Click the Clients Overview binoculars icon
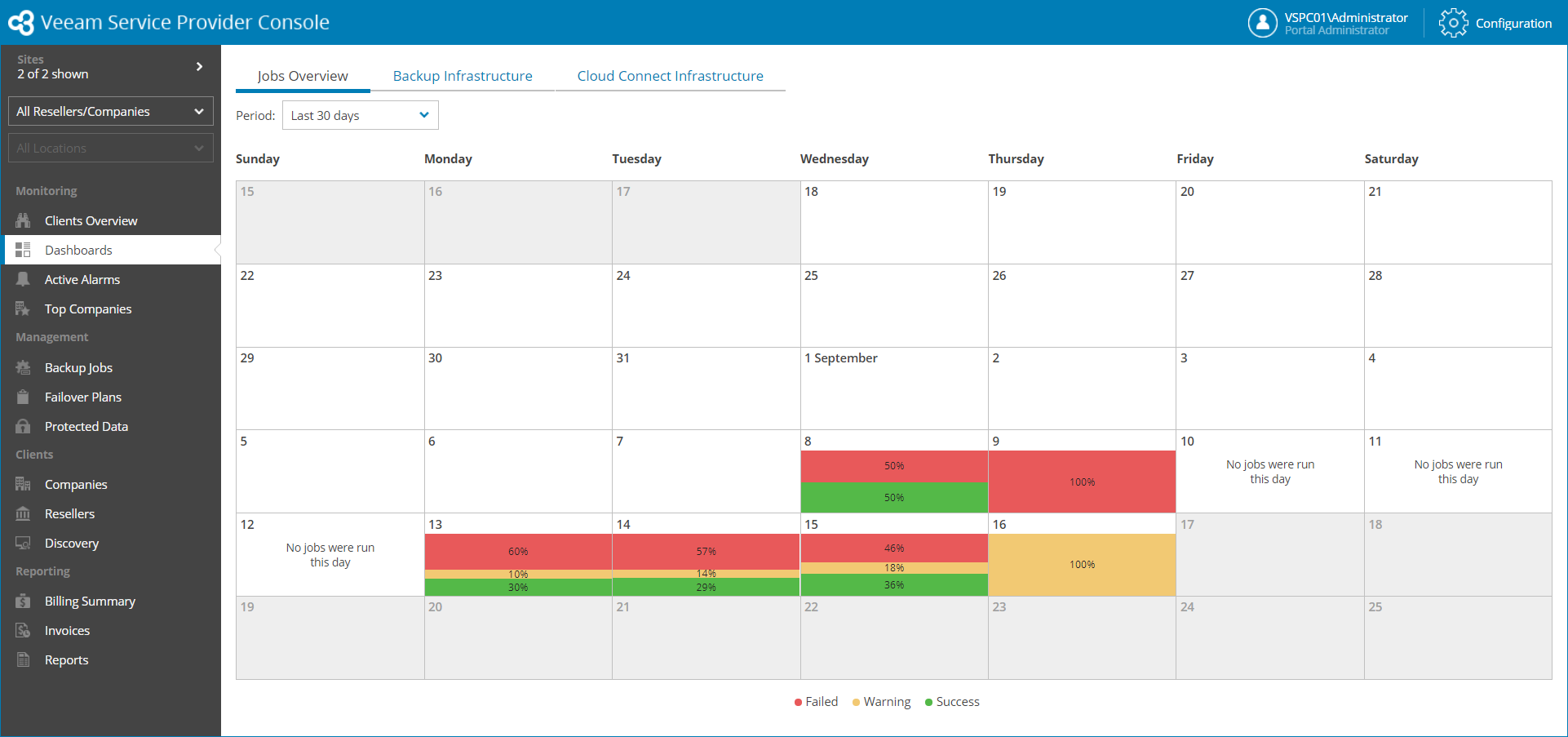 pyautogui.click(x=23, y=220)
